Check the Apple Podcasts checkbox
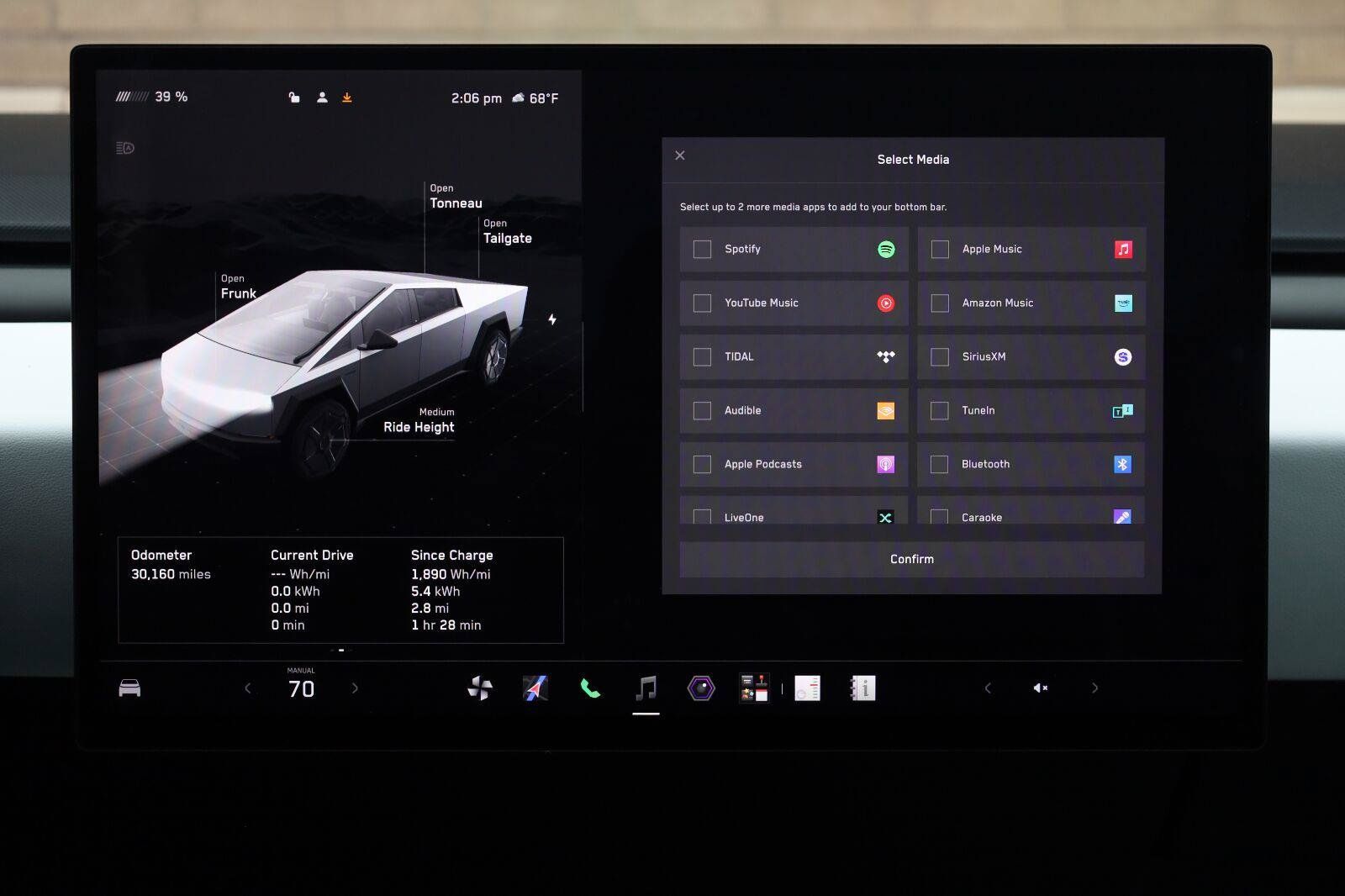The image size is (1345, 896). click(702, 465)
